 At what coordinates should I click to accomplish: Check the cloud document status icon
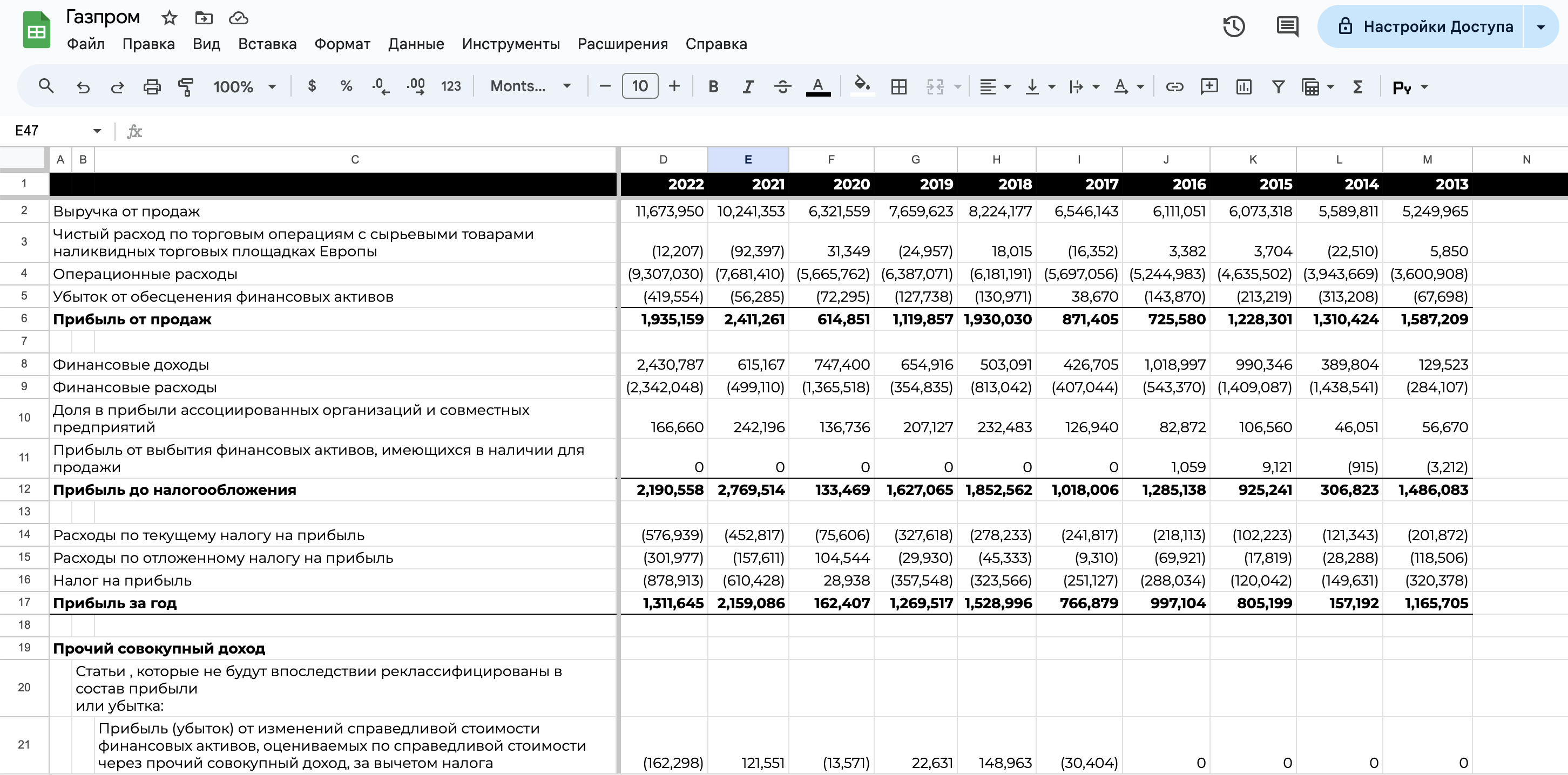click(238, 18)
